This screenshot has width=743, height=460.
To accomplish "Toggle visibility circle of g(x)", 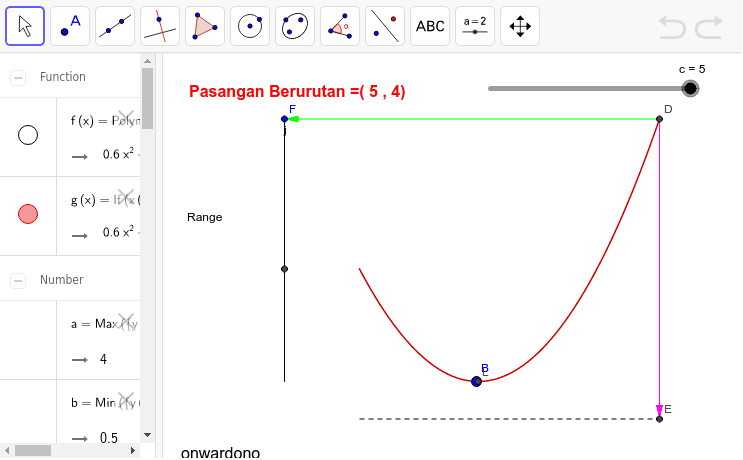I will coord(28,214).
